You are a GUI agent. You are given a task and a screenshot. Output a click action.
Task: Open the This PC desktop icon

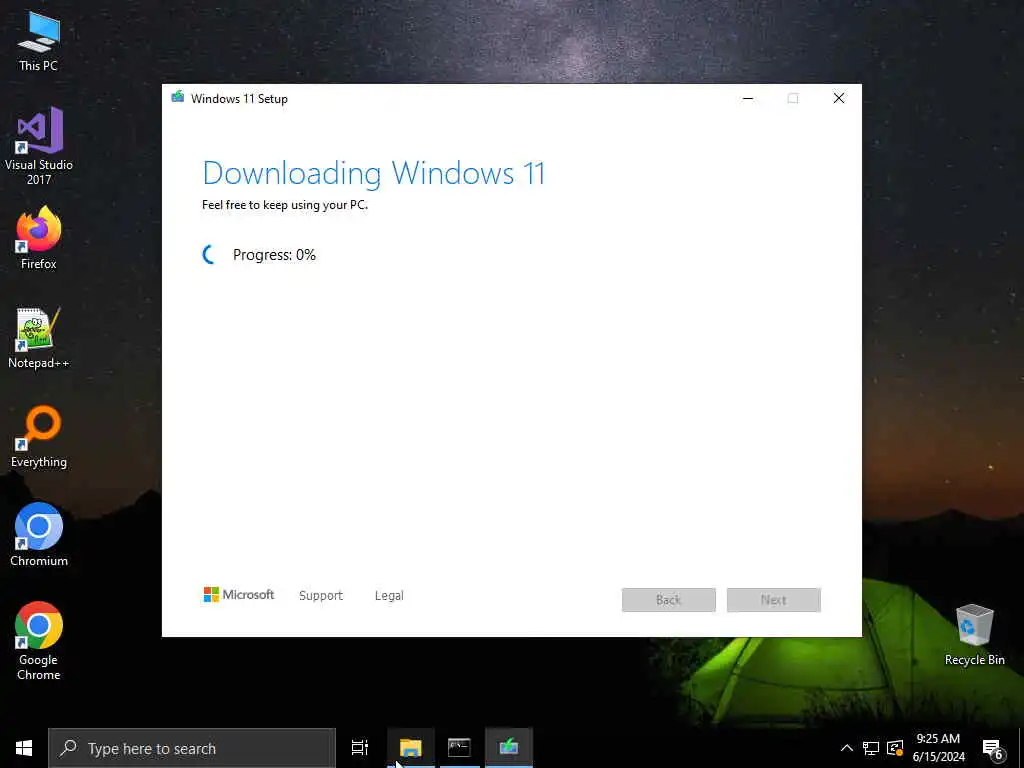tap(39, 42)
